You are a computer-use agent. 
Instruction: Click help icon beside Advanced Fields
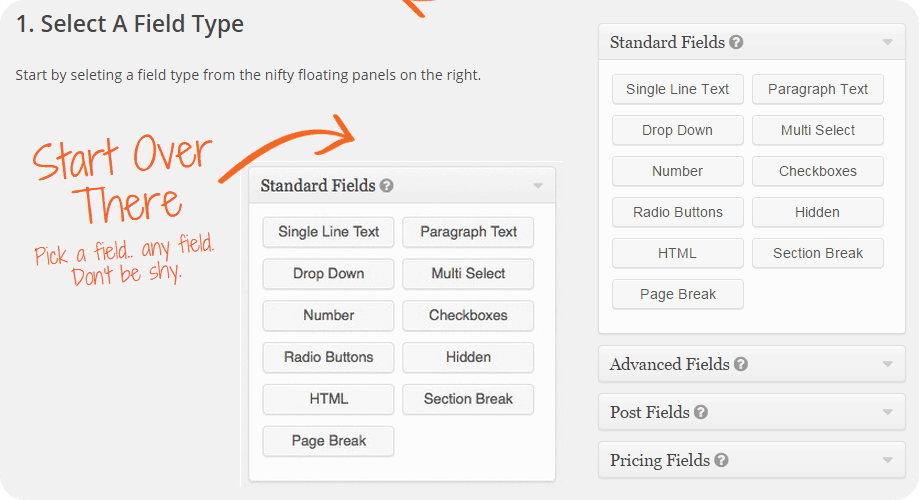[741, 365]
